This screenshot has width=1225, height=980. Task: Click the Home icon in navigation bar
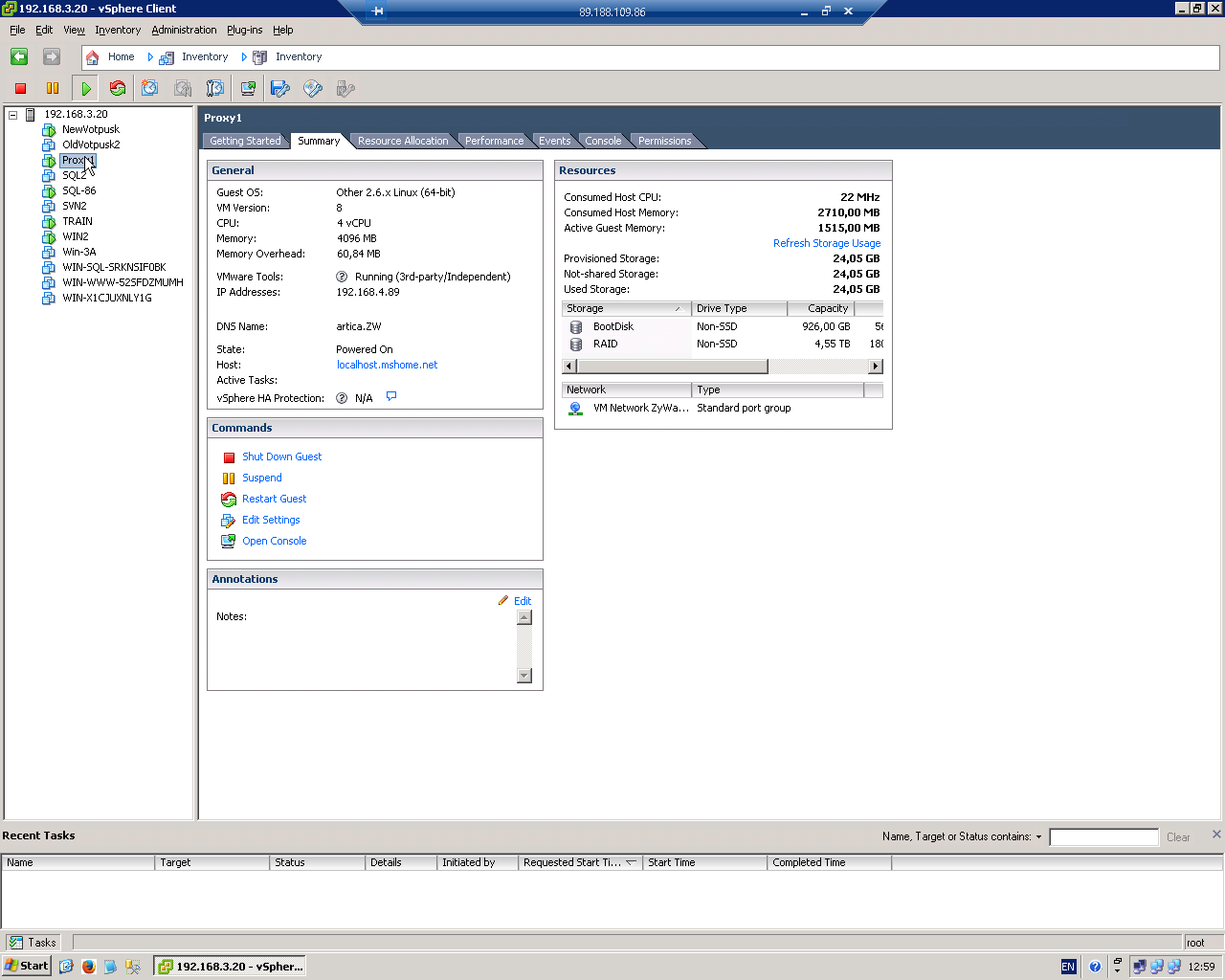(x=93, y=57)
